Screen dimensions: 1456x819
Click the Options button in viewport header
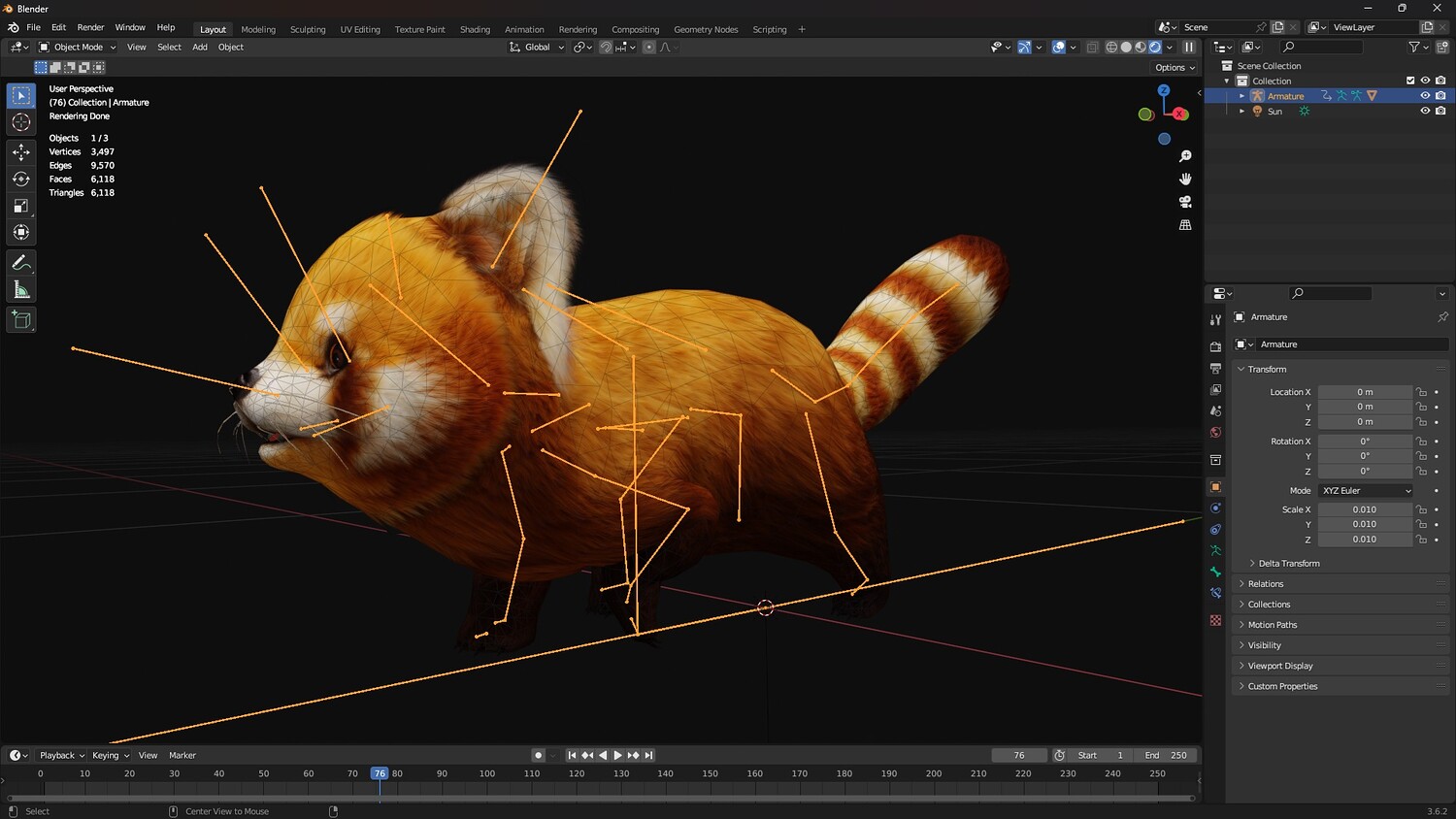click(x=1175, y=67)
